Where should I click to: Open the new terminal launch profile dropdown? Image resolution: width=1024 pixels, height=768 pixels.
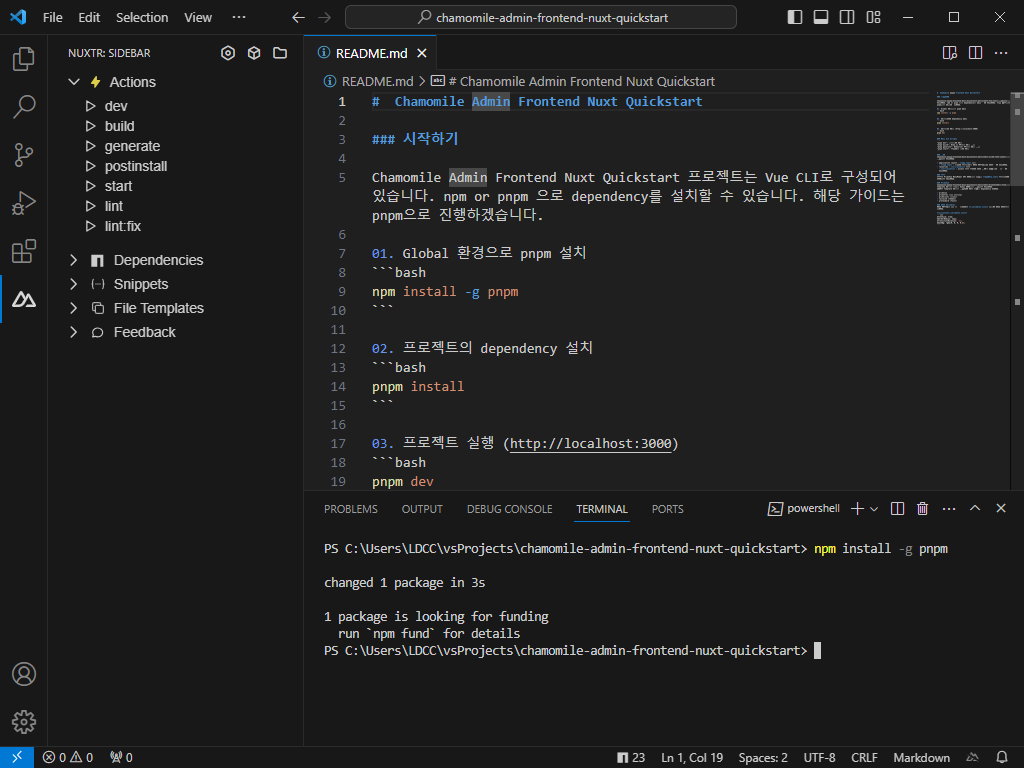click(x=874, y=509)
